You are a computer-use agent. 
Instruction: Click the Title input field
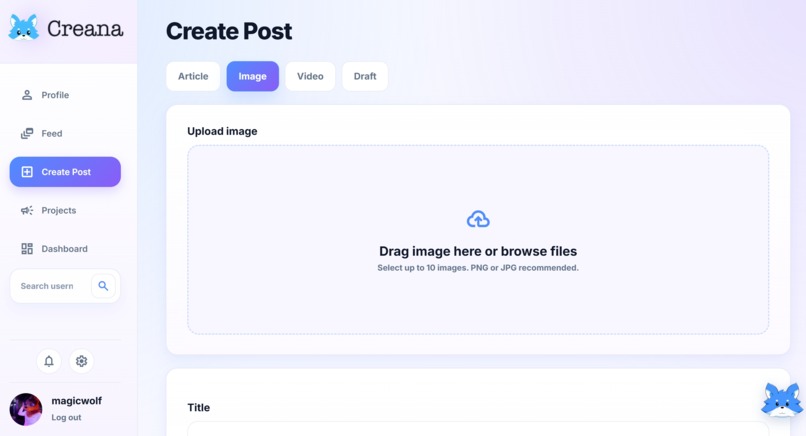[x=478, y=429]
